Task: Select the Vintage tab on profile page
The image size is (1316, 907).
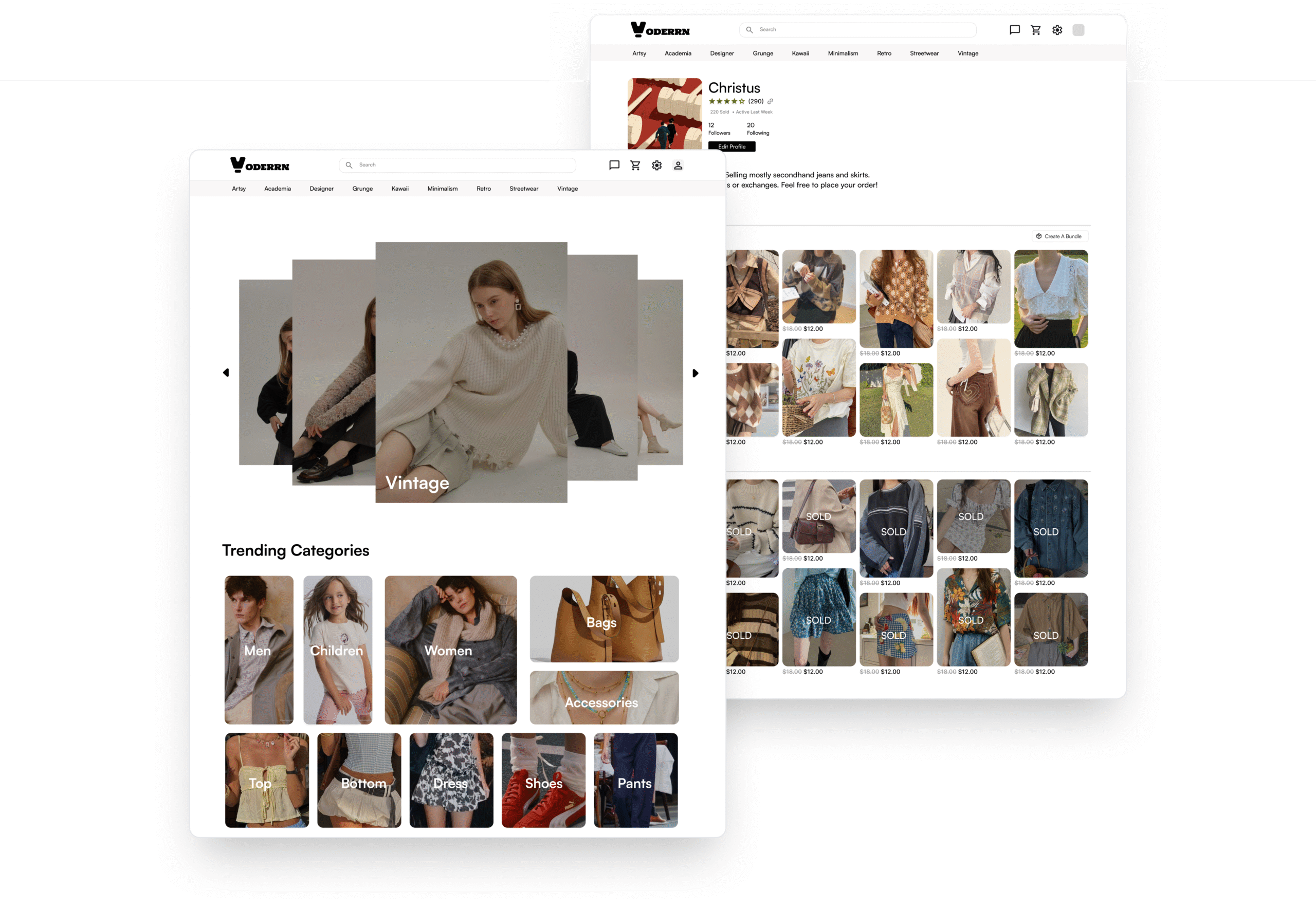Action: [967, 53]
